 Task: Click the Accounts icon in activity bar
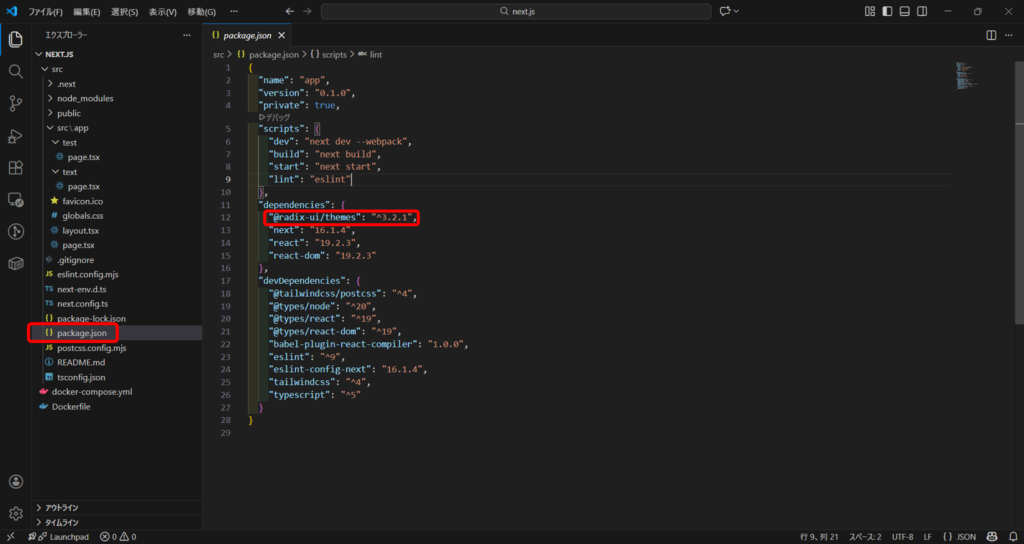tap(15, 481)
